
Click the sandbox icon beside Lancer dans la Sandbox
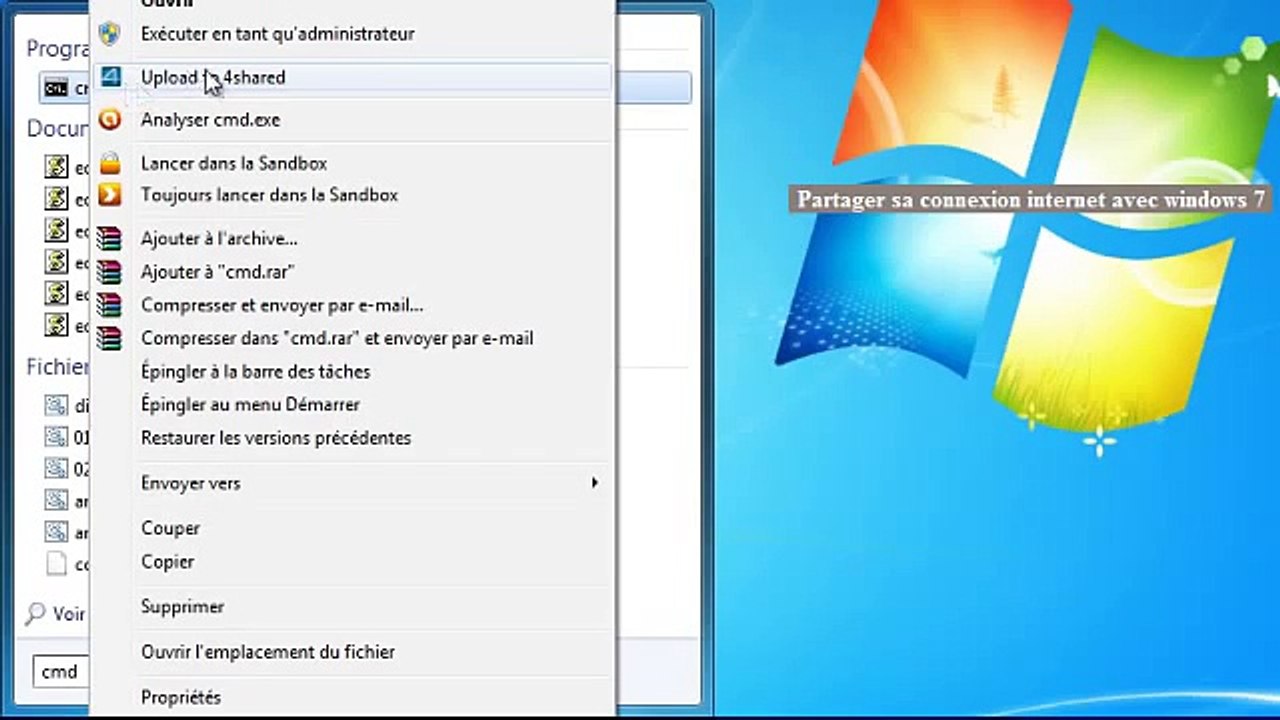(110, 163)
